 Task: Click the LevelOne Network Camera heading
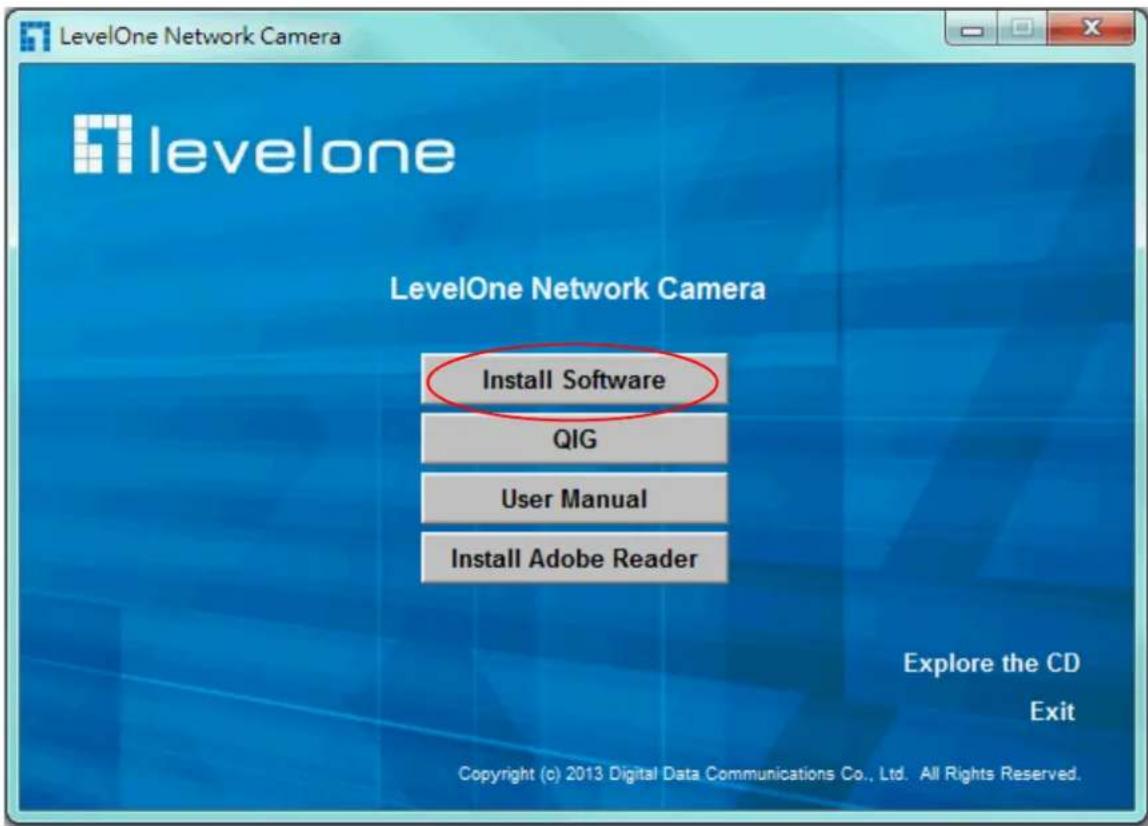pyautogui.click(x=578, y=289)
